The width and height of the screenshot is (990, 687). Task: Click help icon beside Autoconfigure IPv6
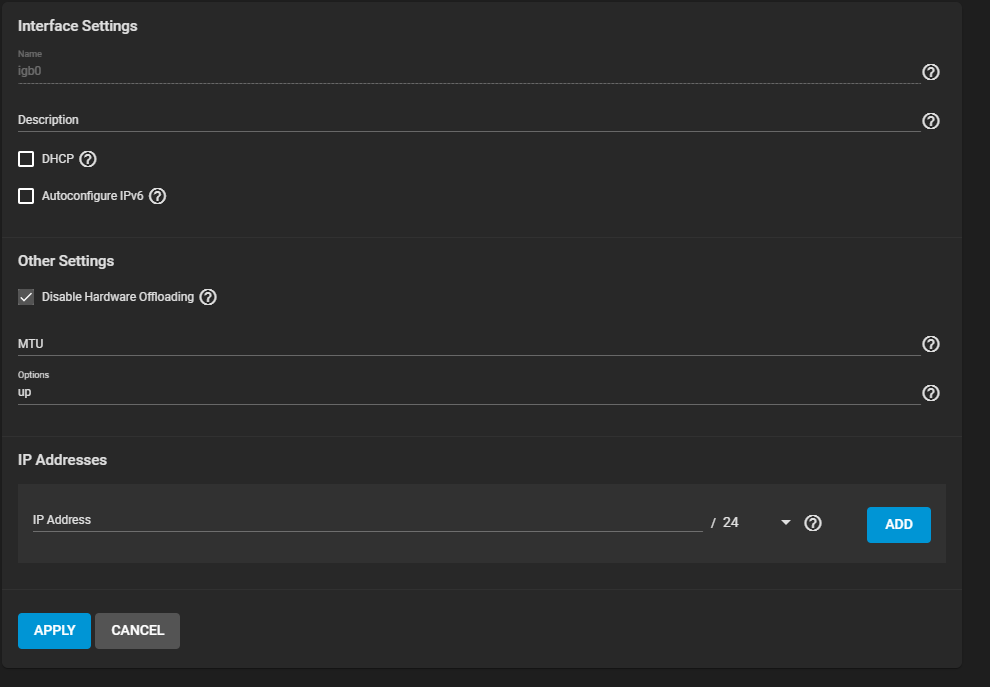157,196
